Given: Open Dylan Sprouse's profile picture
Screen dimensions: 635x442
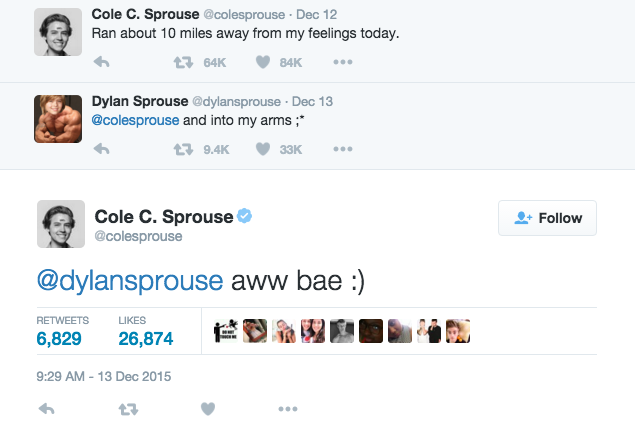Looking at the screenshot, I should click(59, 119).
